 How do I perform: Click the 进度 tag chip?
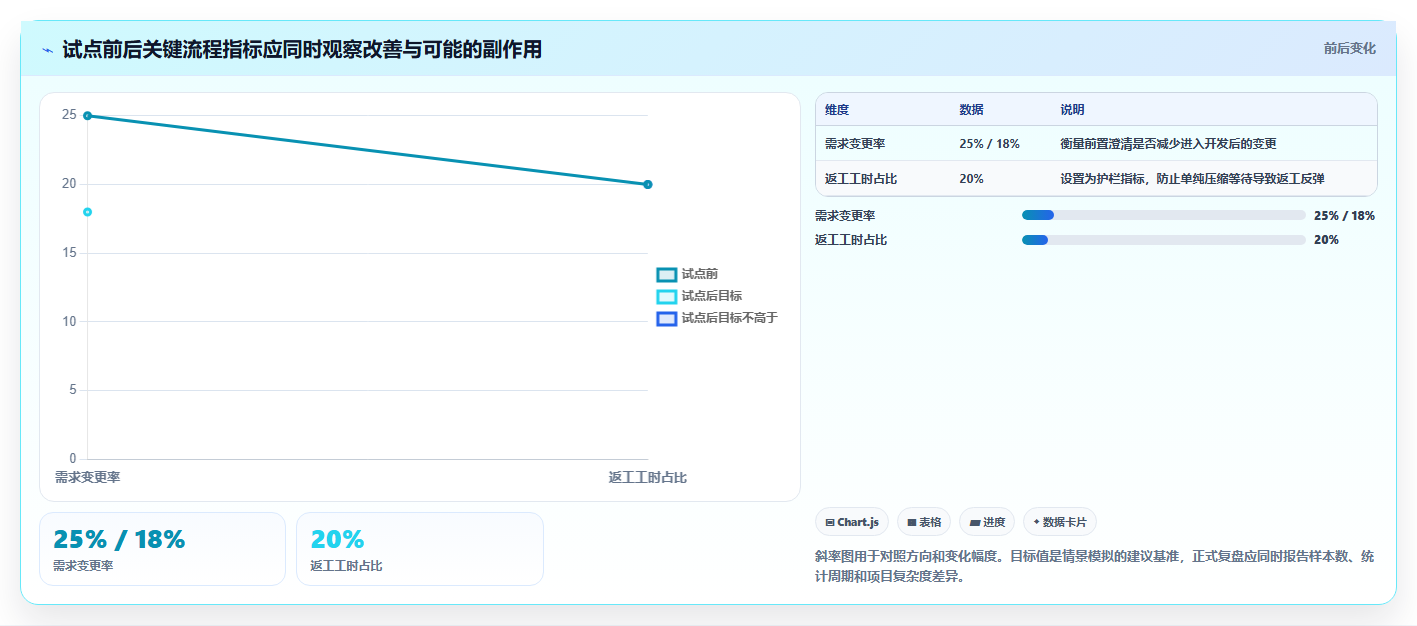tap(987, 522)
